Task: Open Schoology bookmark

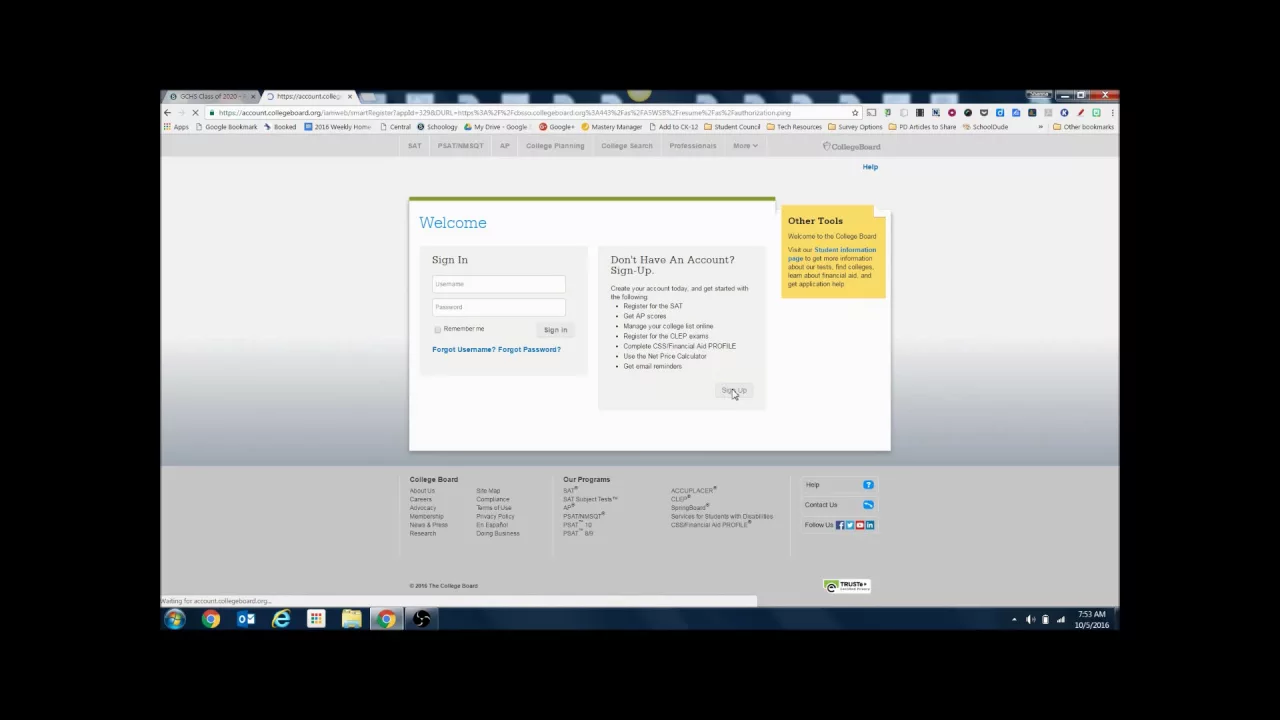Action: tap(437, 127)
